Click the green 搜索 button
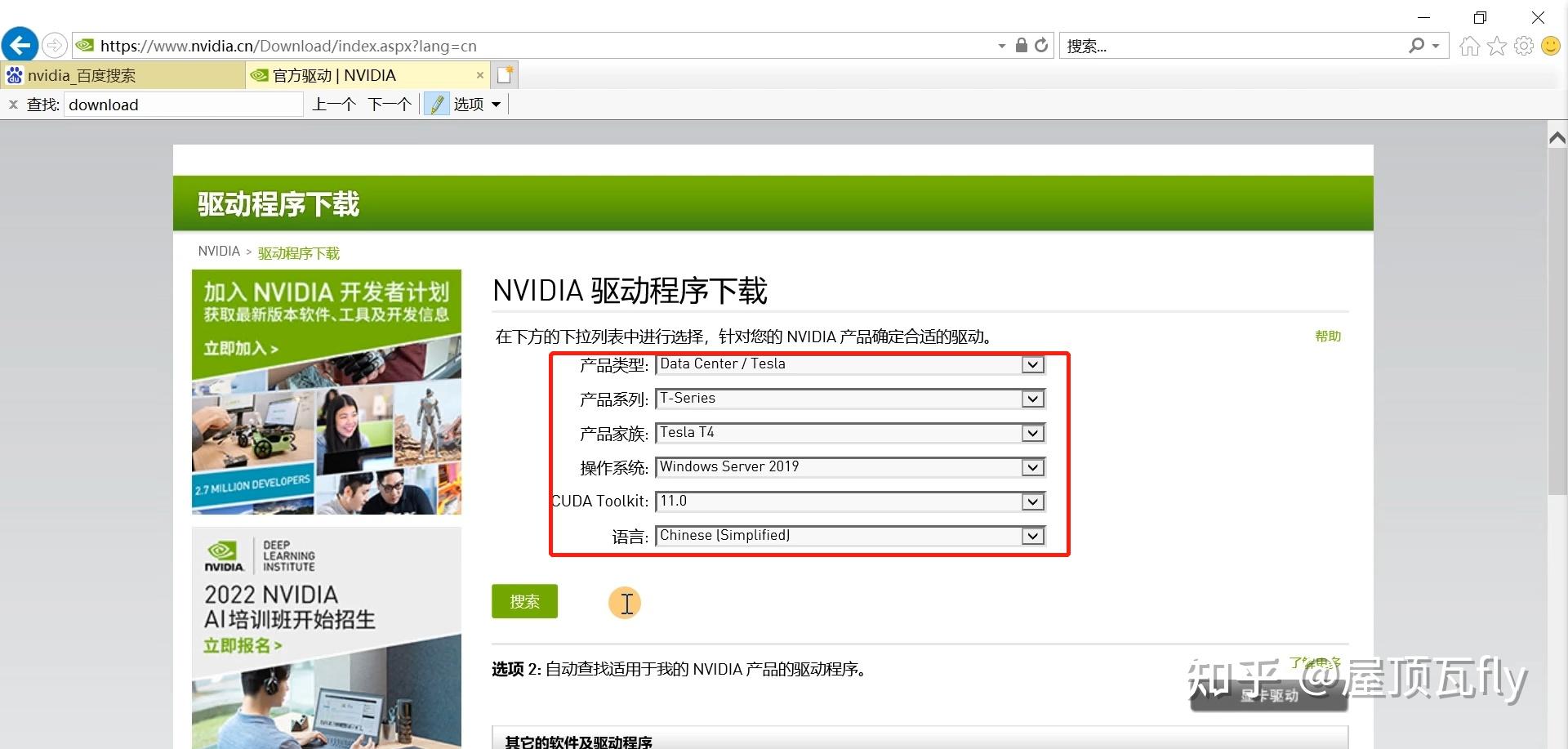This screenshot has width=1568, height=749. (x=524, y=601)
